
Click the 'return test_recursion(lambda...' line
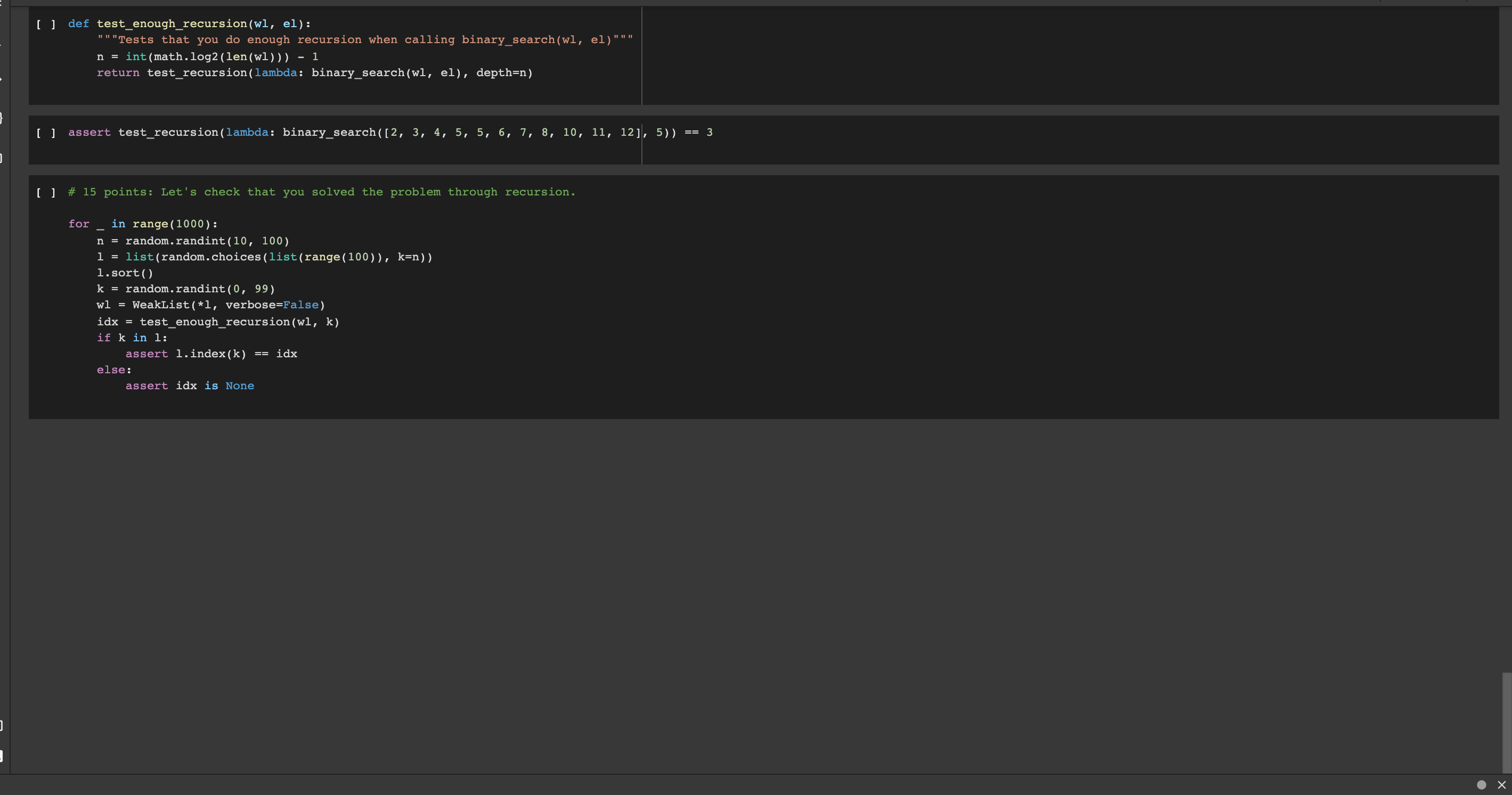coord(315,73)
